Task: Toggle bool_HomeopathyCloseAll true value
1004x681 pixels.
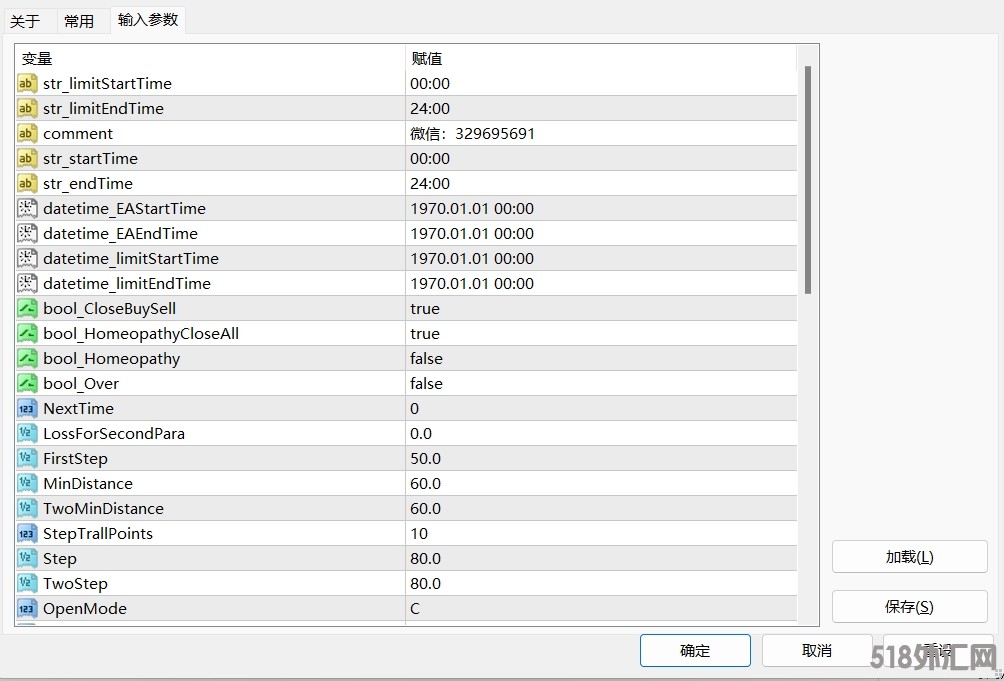Action: pos(600,334)
